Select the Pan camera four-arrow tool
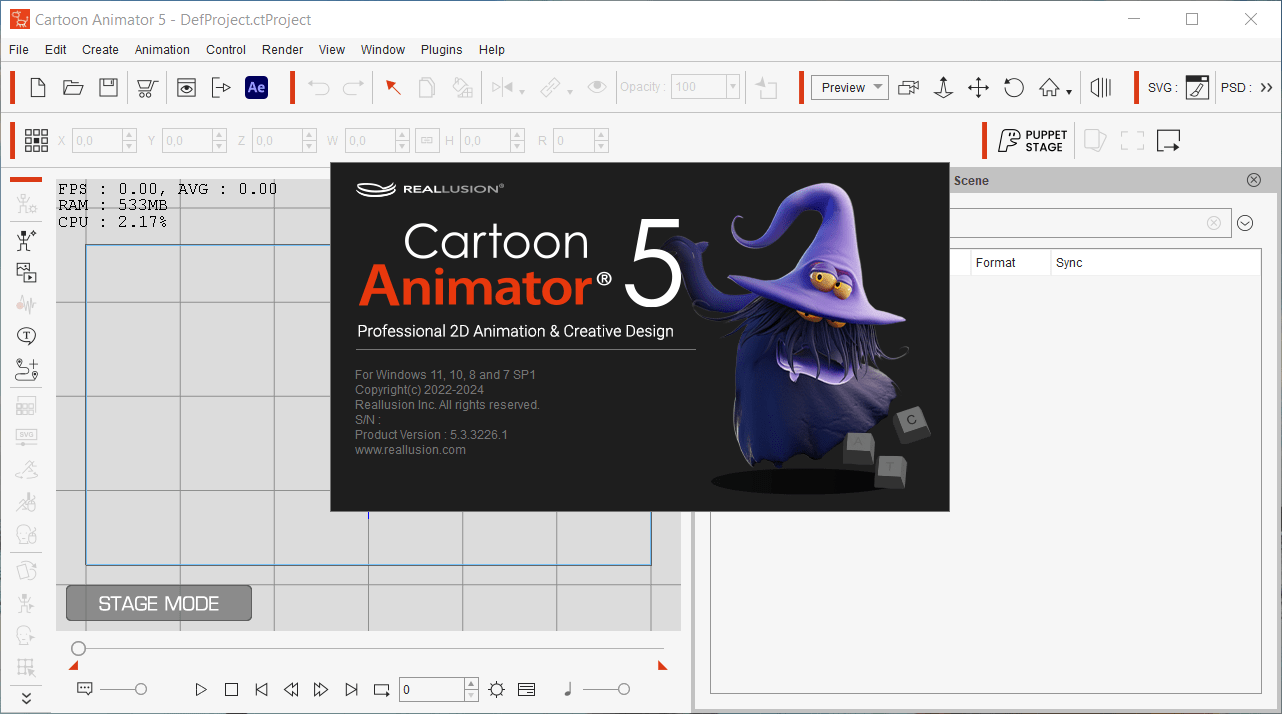Image resolution: width=1282 pixels, height=714 pixels. pos(978,88)
